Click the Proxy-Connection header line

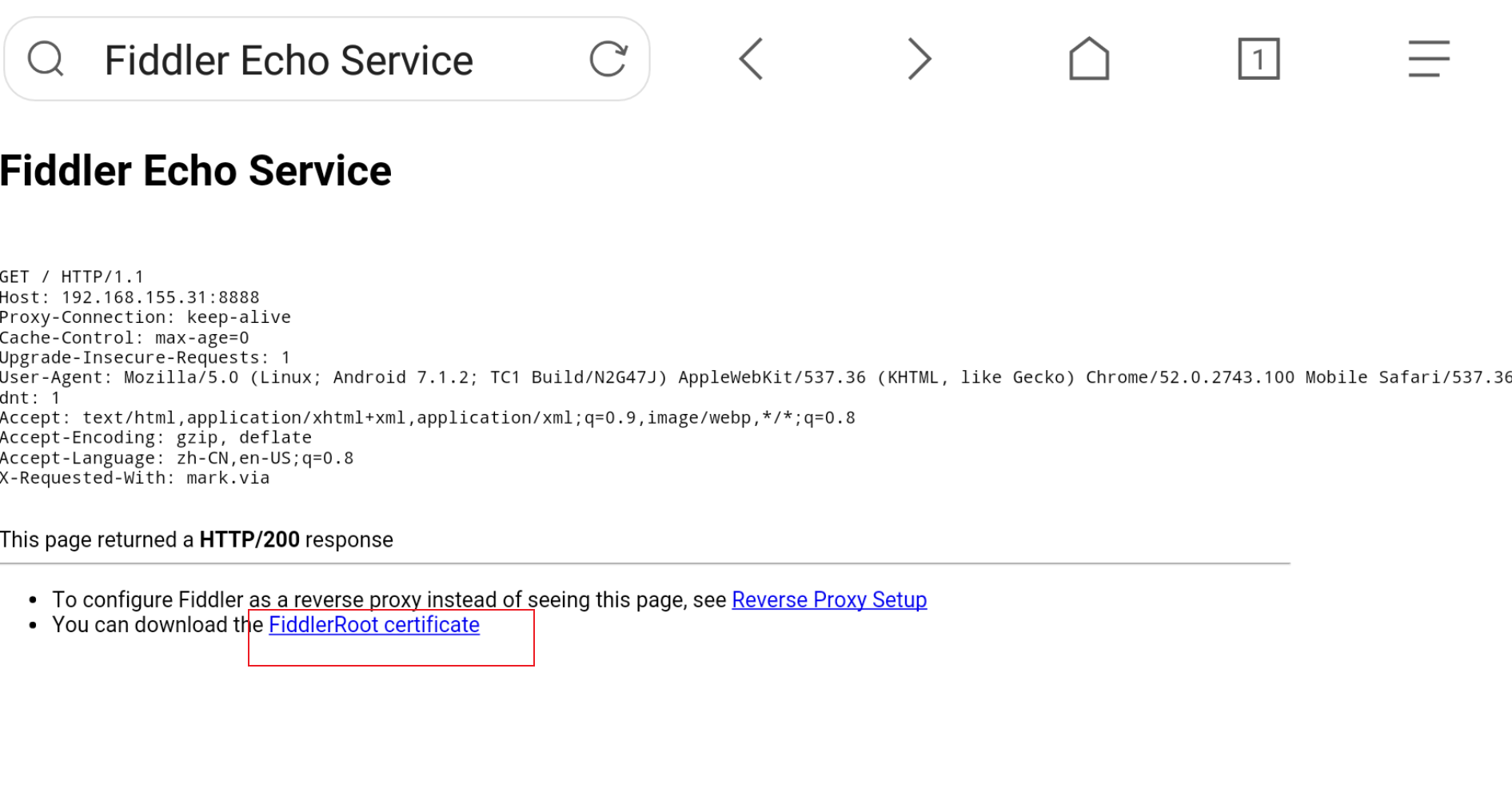[146, 317]
